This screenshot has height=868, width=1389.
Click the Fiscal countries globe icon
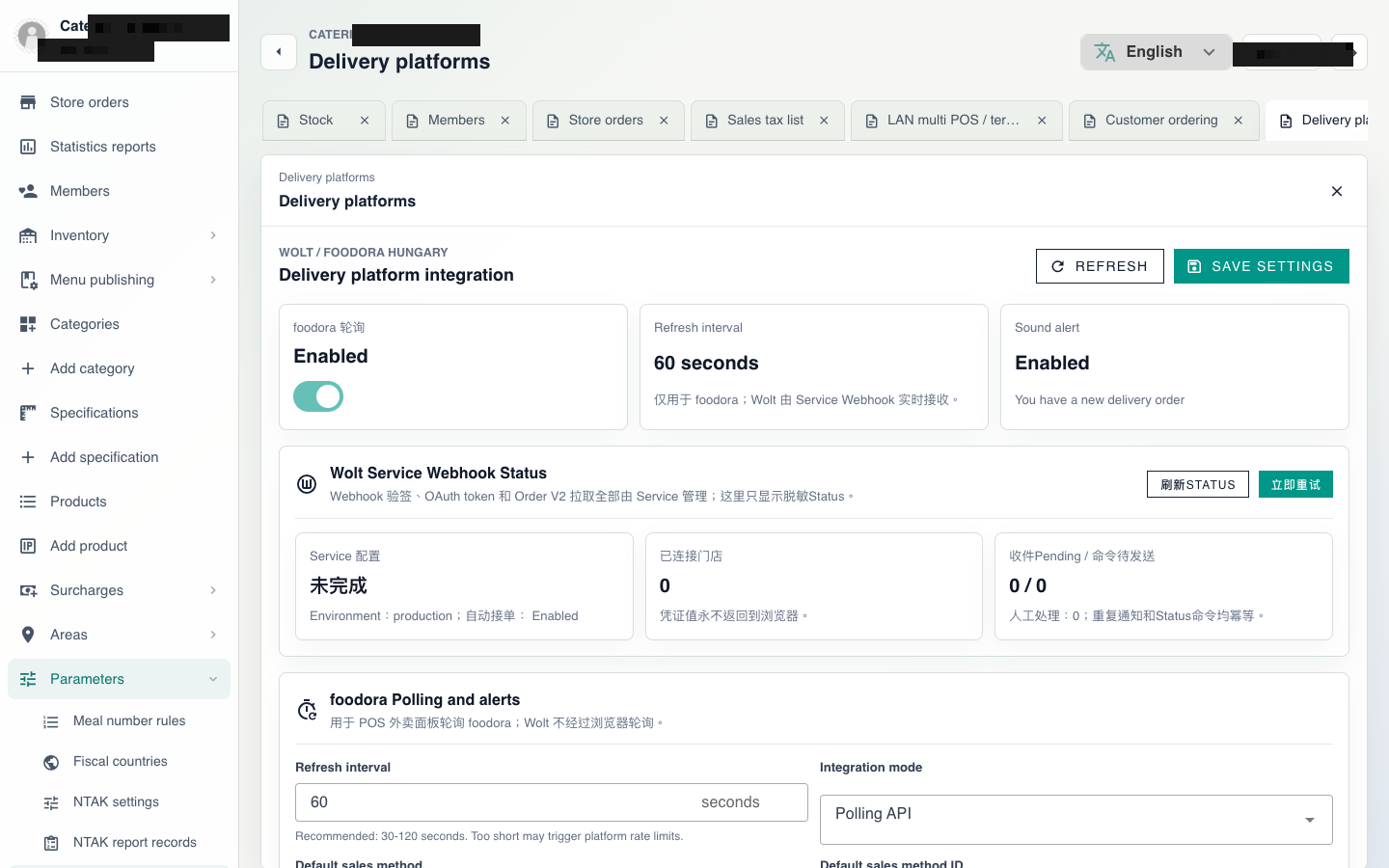click(x=51, y=762)
